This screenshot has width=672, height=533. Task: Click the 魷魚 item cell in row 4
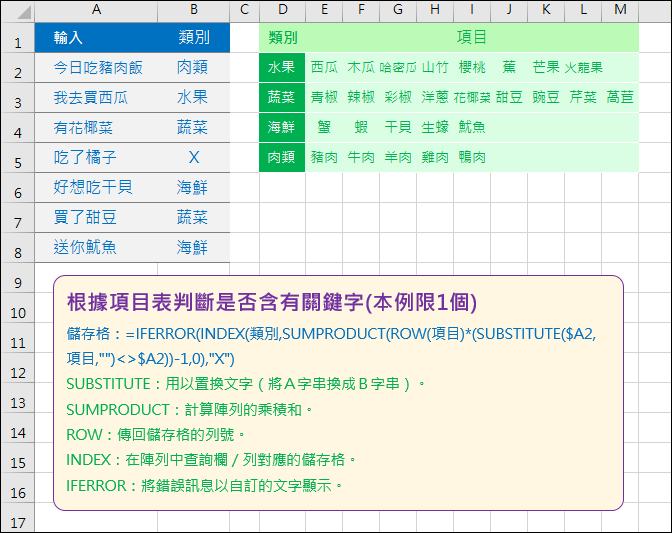click(471, 128)
